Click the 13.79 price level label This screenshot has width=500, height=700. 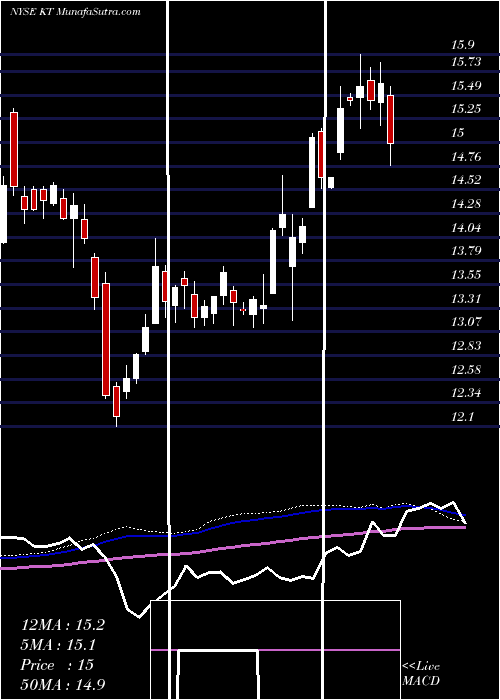click(466, 251)
